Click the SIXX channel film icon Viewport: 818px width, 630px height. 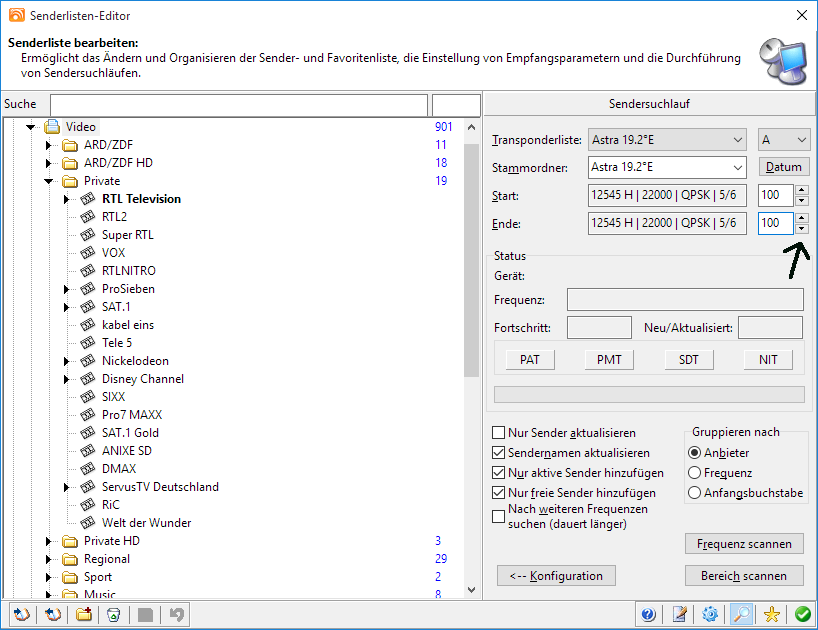coord(88,396)
